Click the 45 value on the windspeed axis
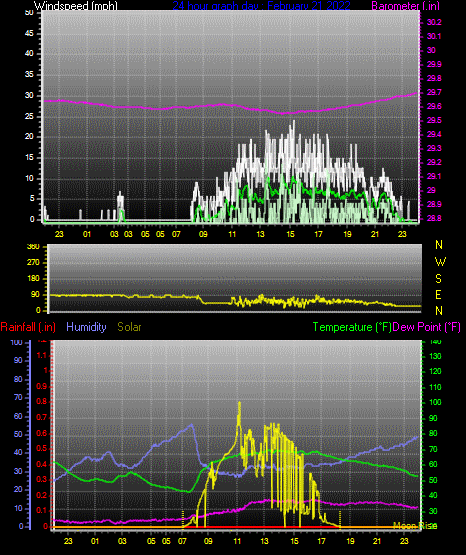The height and width of the screenshot is (555, 466). 29,33
